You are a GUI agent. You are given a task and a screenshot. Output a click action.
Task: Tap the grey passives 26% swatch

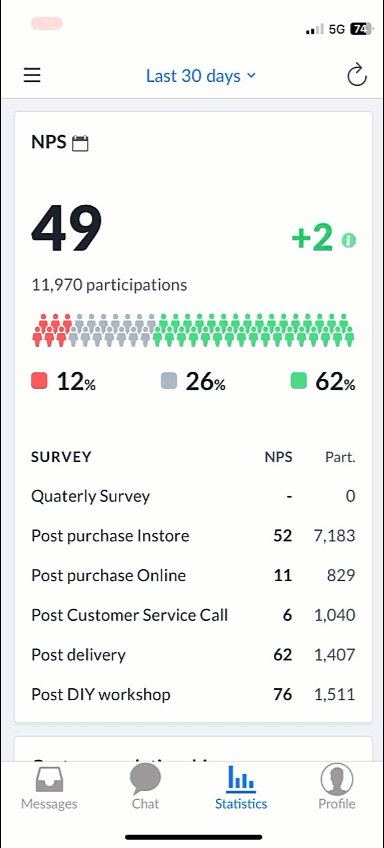[169, 381]
